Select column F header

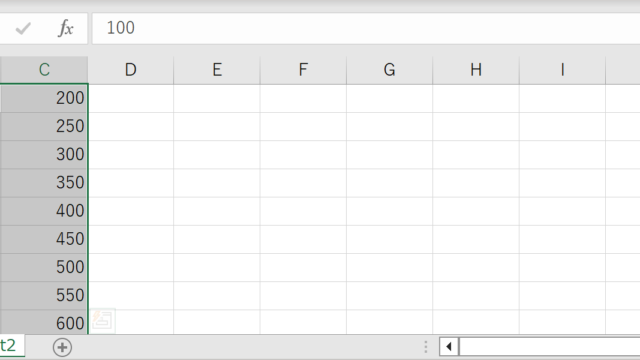coord(303,70)
